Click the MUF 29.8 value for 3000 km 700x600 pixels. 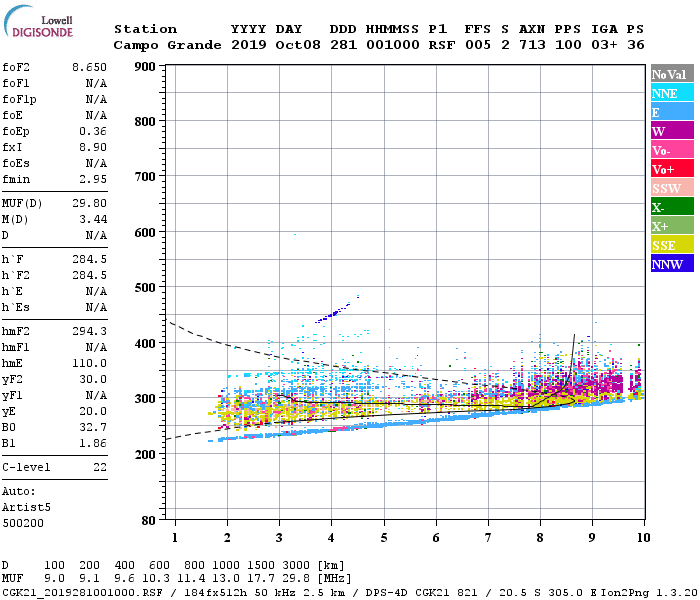pyautogui.click(x=296, y=579)
